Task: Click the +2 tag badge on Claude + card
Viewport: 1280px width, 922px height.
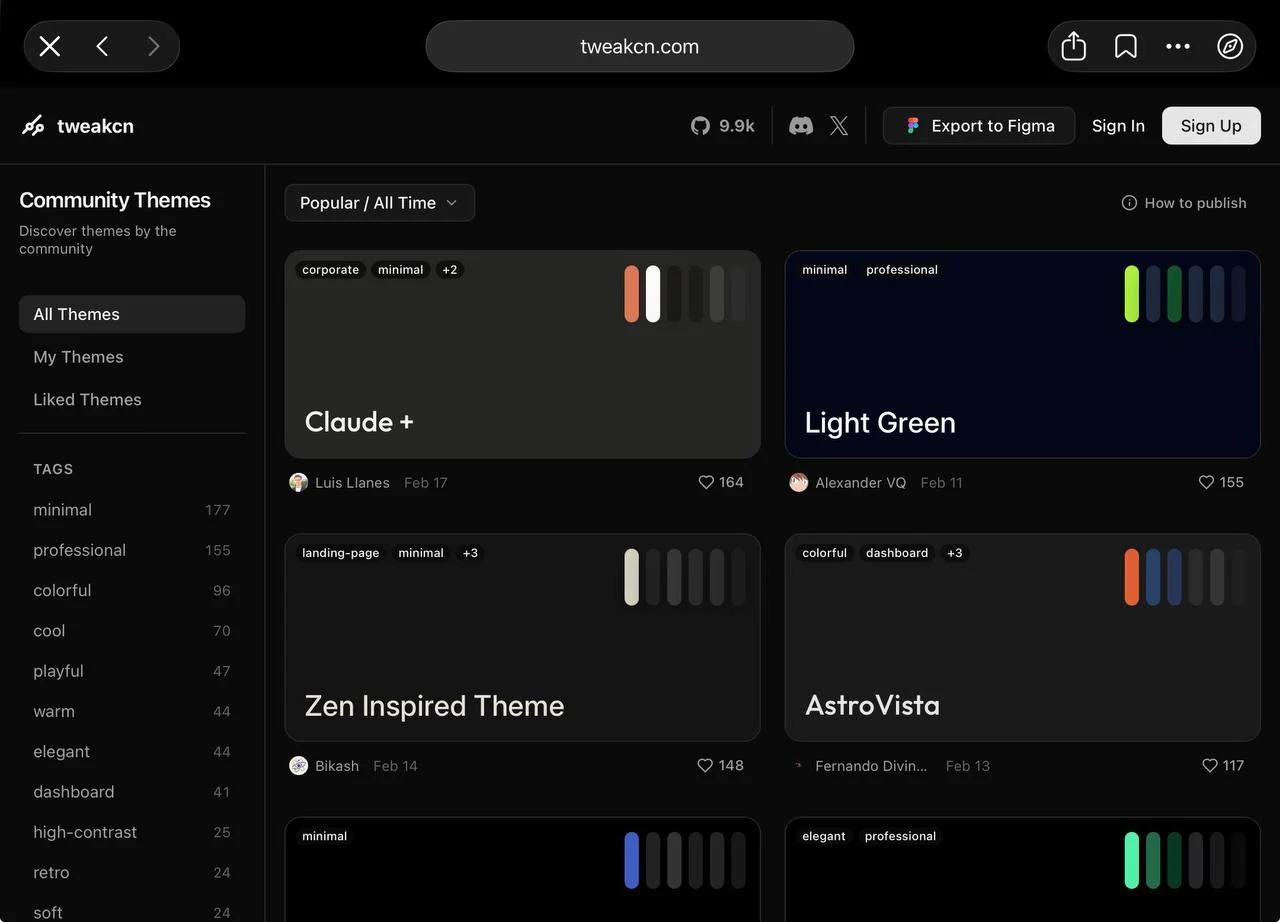Action: click(450, 270)
